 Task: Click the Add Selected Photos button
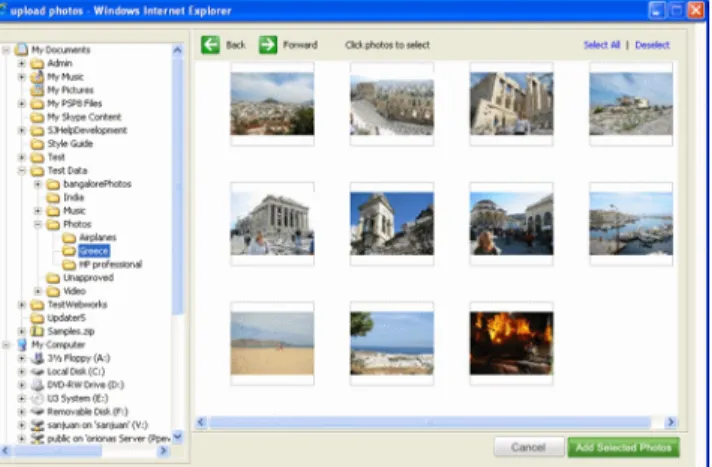[x=623, y=447]
